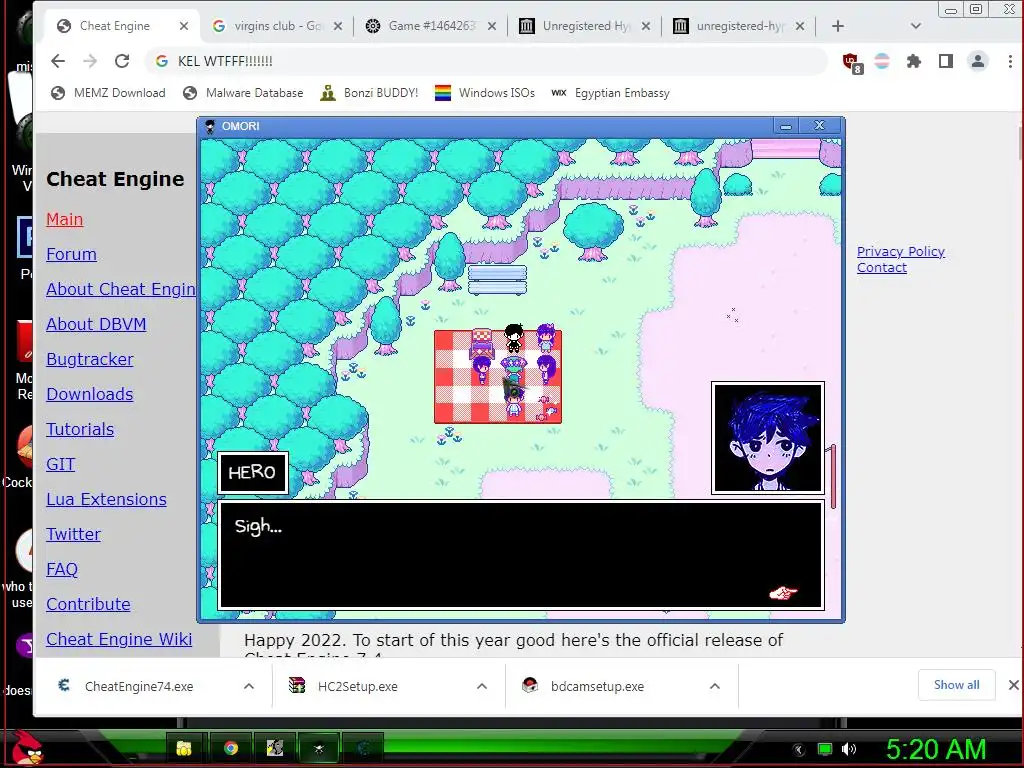1024x768 pixels.
Task: Open the Egyptian Embassy bookmark
Action: tap(611, 93)
